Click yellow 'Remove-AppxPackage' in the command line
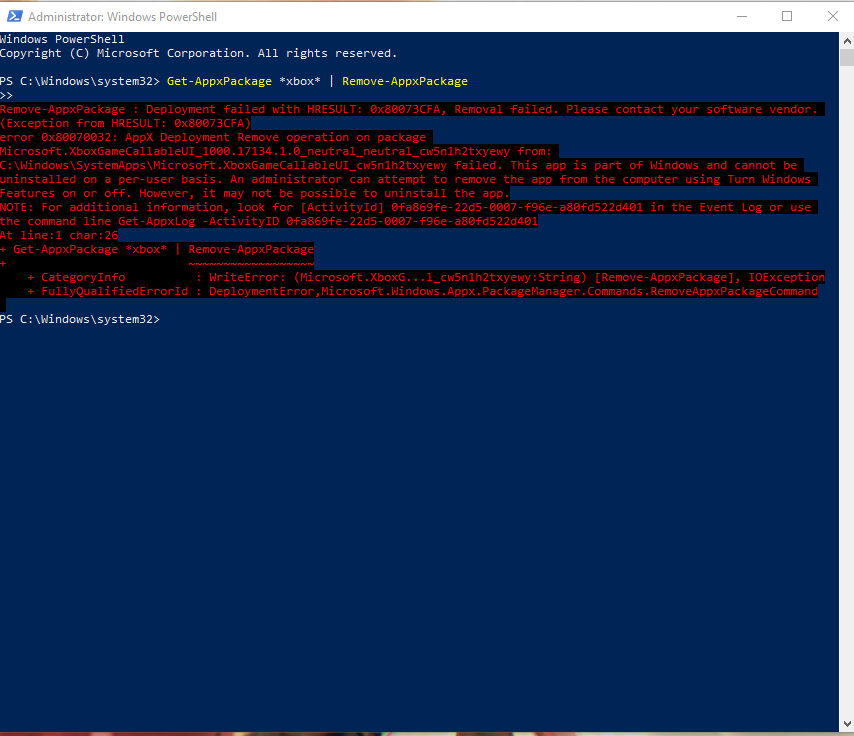Viewport: 854px width, 736px height. point(405,81)
